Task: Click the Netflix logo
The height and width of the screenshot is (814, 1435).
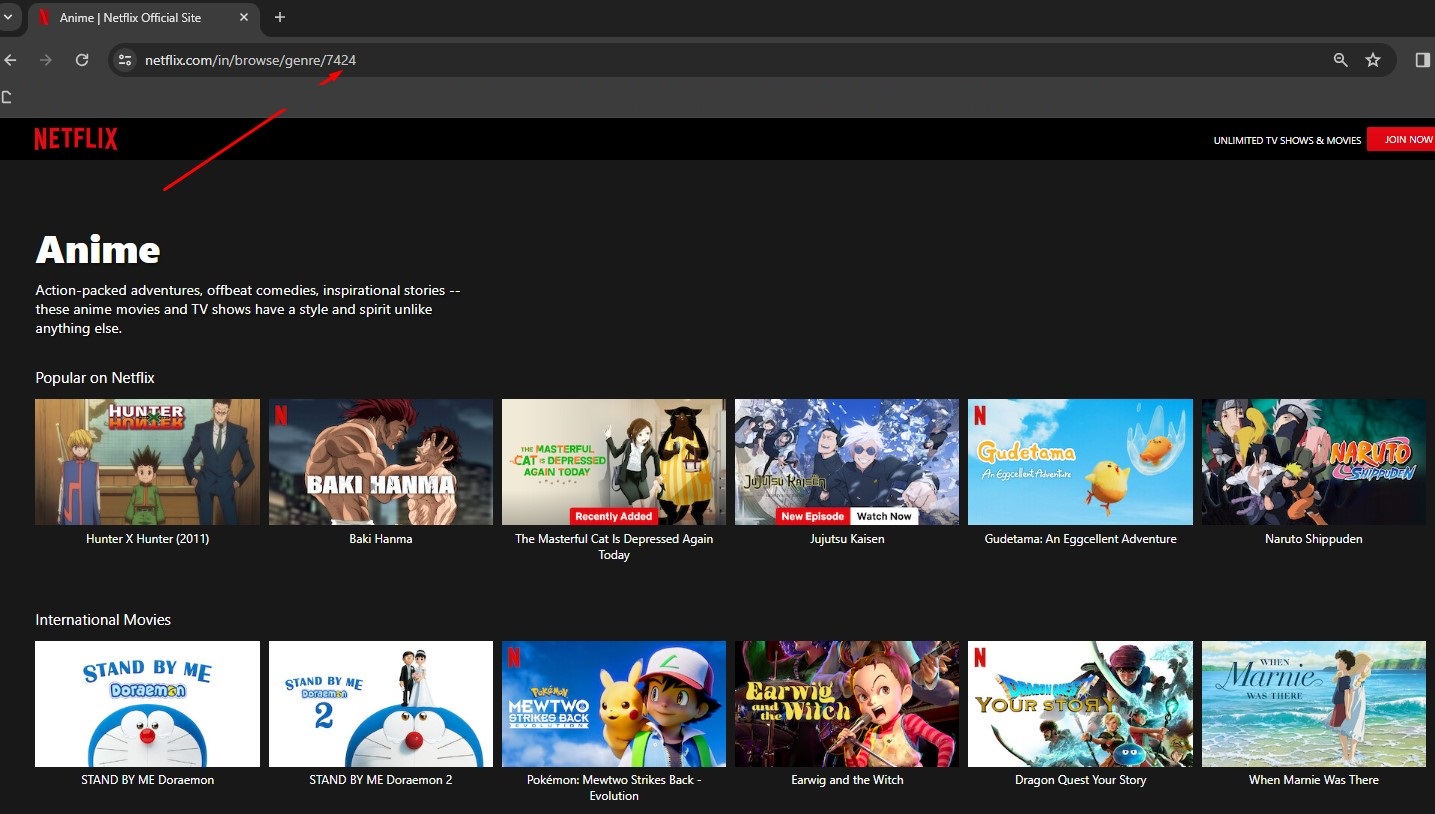Action: (x=76, y=139)
